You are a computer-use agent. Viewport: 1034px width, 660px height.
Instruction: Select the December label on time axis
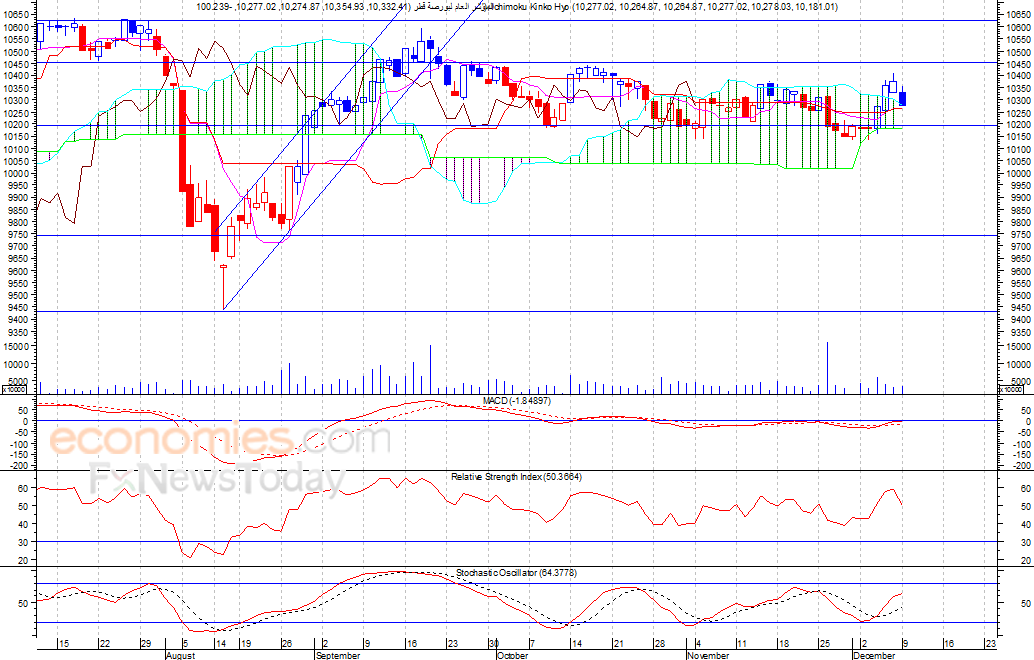click(x=874, y=655)
